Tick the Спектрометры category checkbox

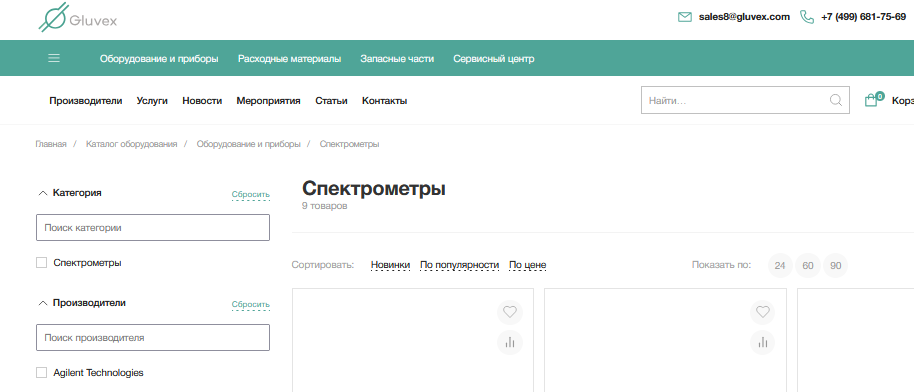pyautogui.click(x=41, y=263)
